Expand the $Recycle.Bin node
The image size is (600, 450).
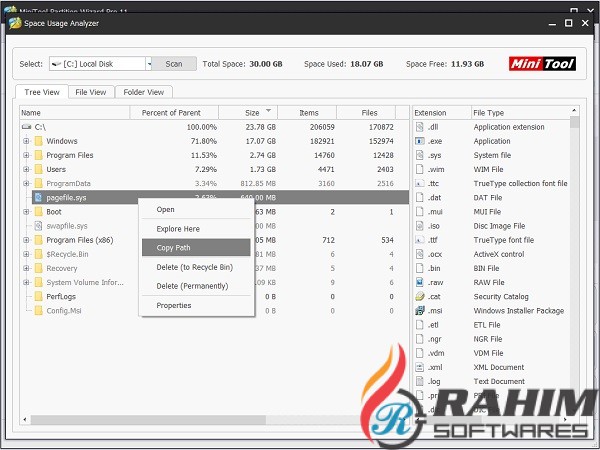26,254
